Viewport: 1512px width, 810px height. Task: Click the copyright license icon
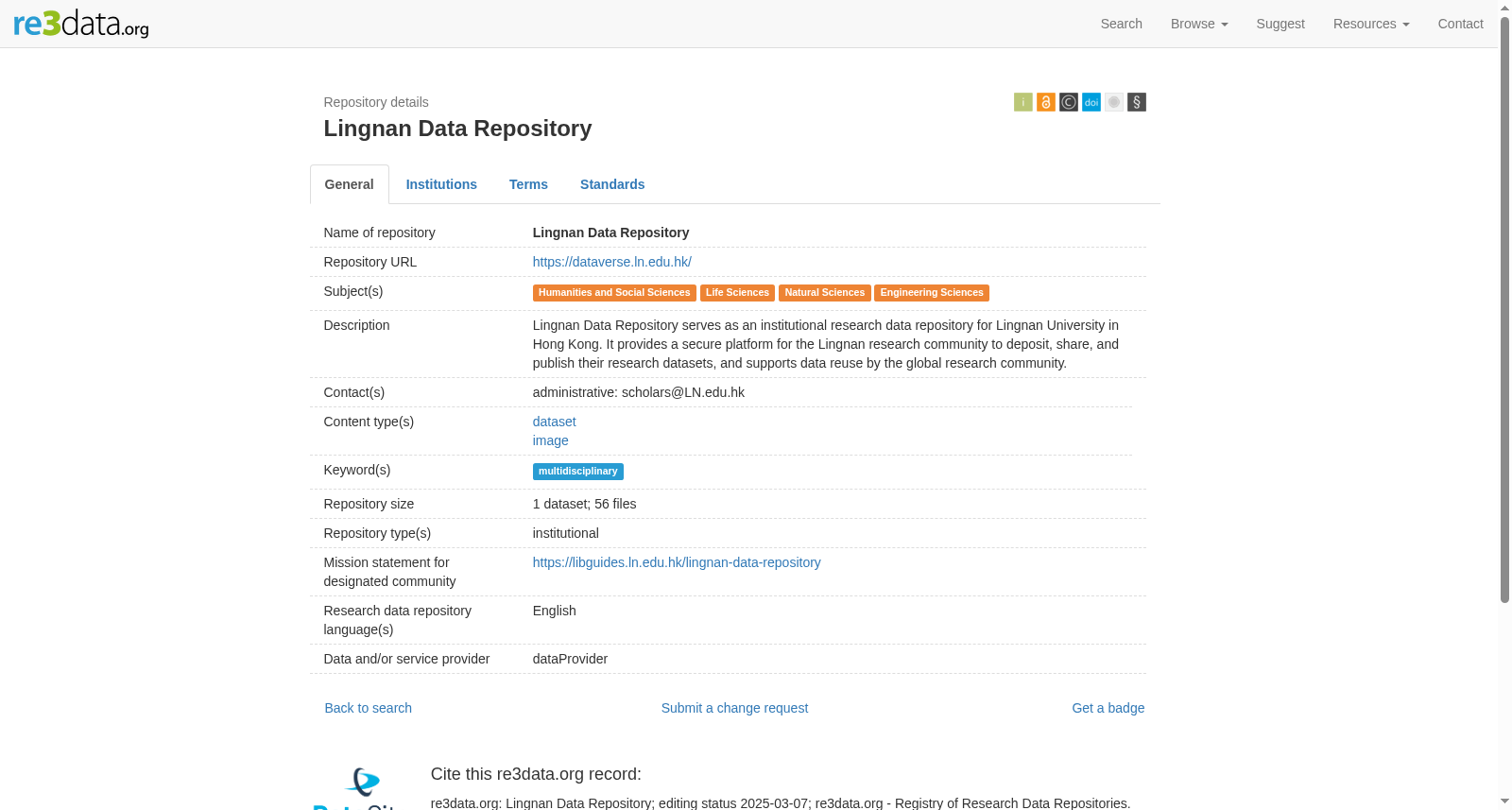1069,102
